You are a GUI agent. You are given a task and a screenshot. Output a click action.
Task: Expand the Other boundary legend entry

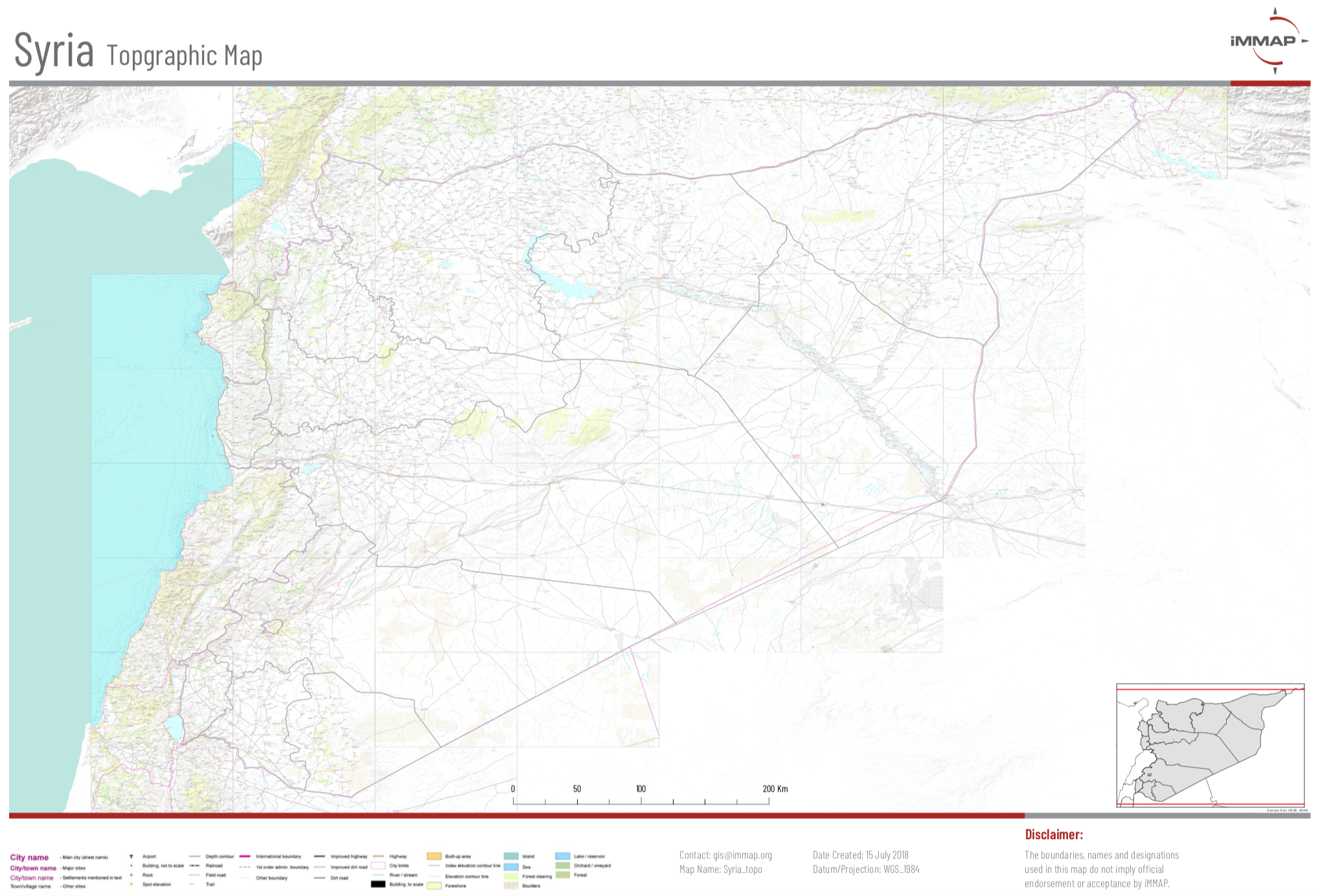pyautogui.click(x=244, y=878)
